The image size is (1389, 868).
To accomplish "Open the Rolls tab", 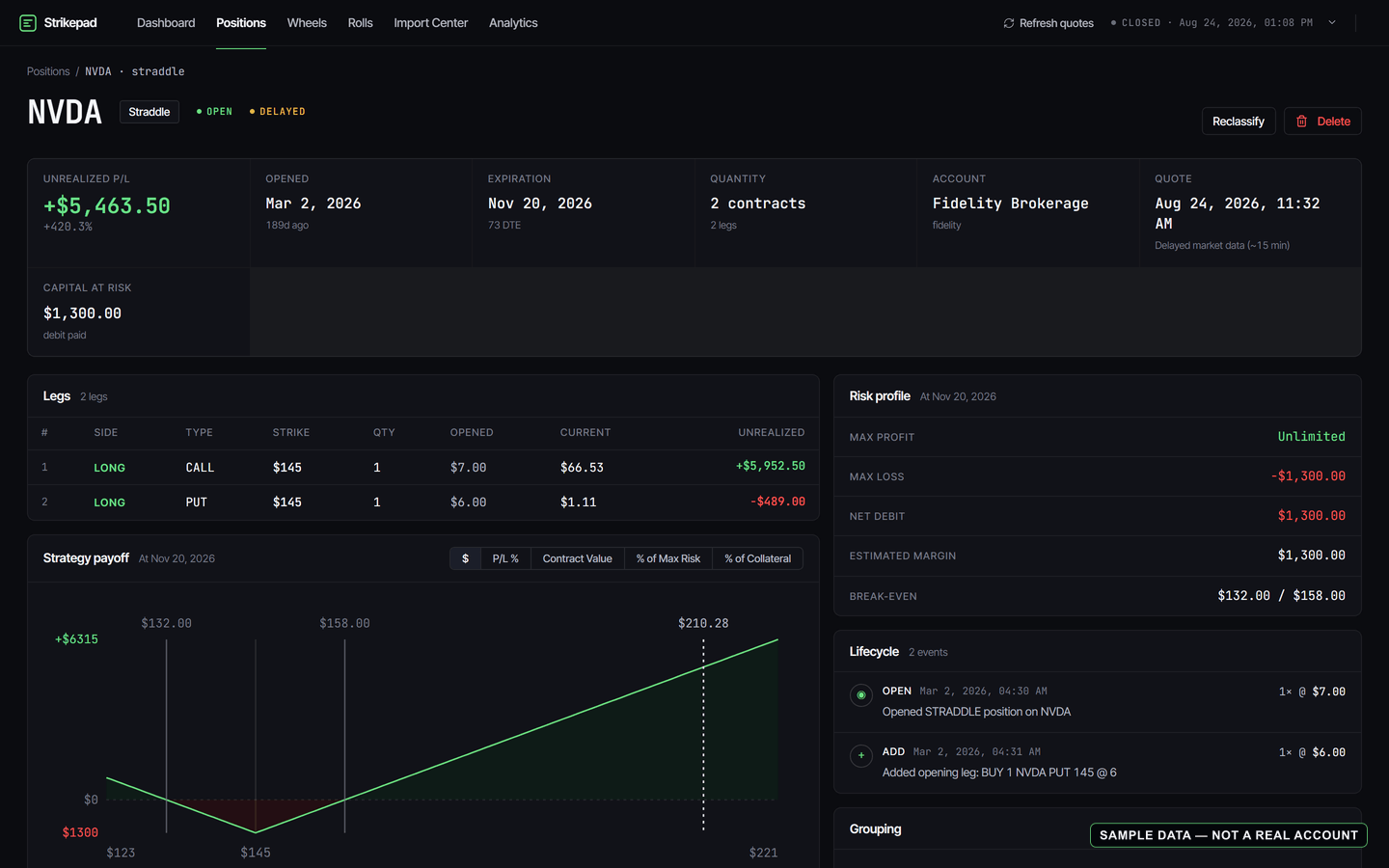I will click(361, 23).
